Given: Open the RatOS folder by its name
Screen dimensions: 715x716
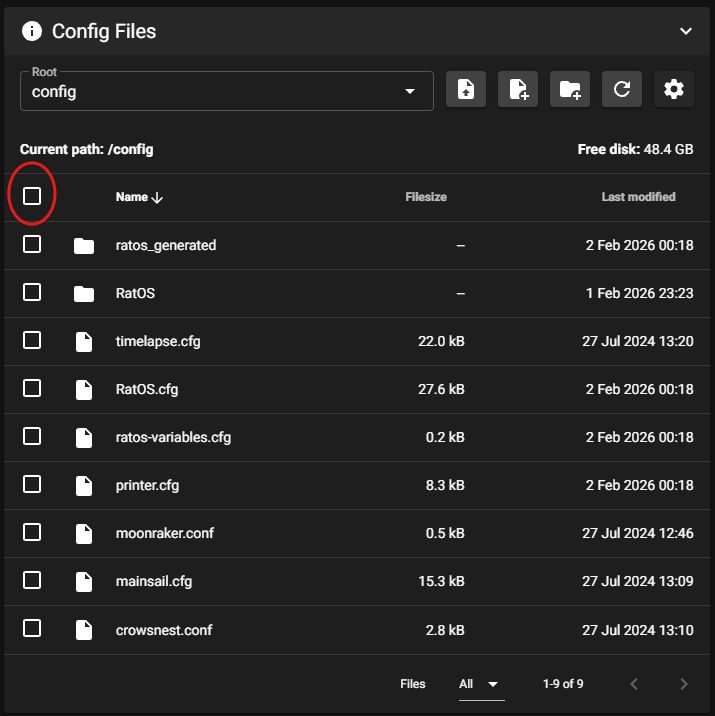Looking at the screenshot, I should 135,293.
